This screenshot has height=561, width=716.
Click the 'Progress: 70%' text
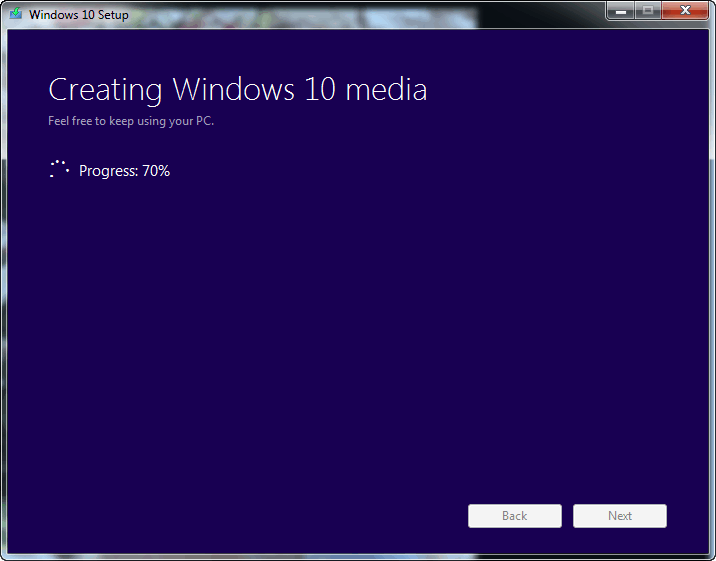(124, 171)
